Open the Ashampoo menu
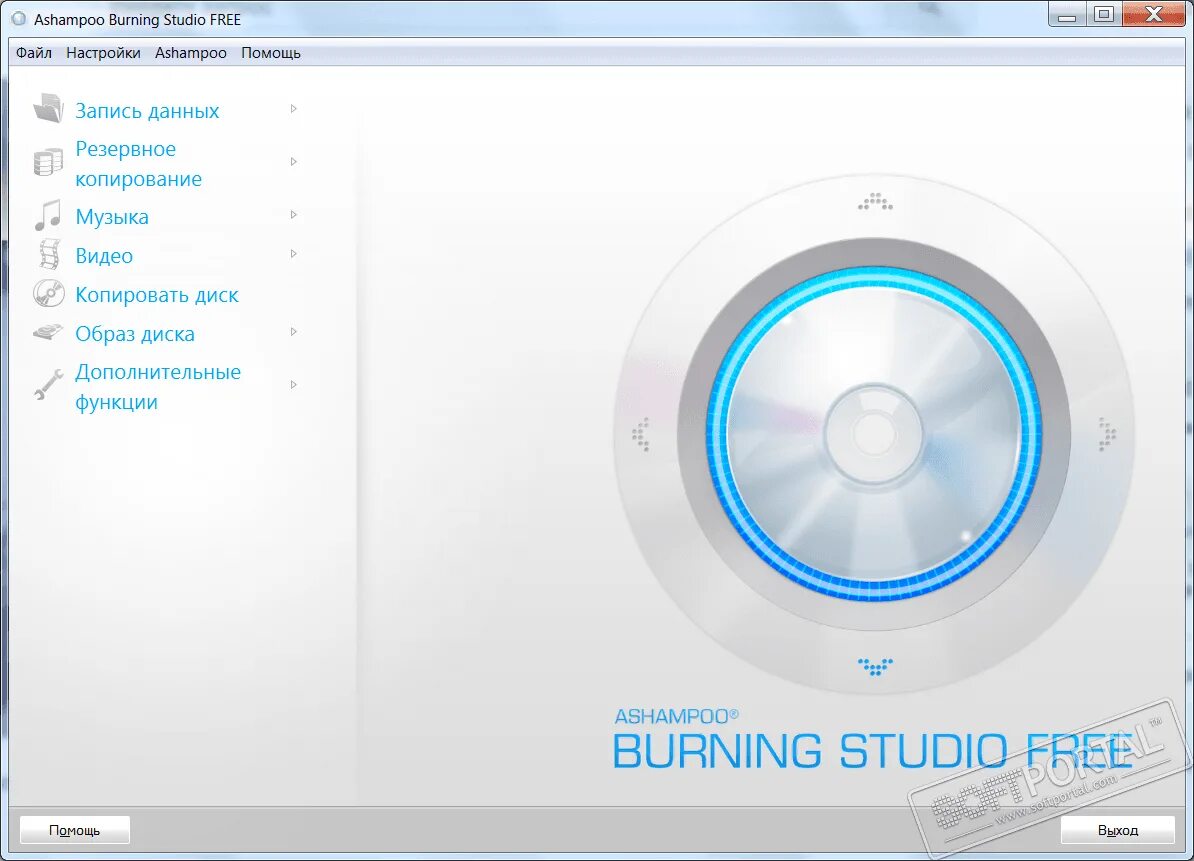The image size is (1194, 861). [190, 53]
